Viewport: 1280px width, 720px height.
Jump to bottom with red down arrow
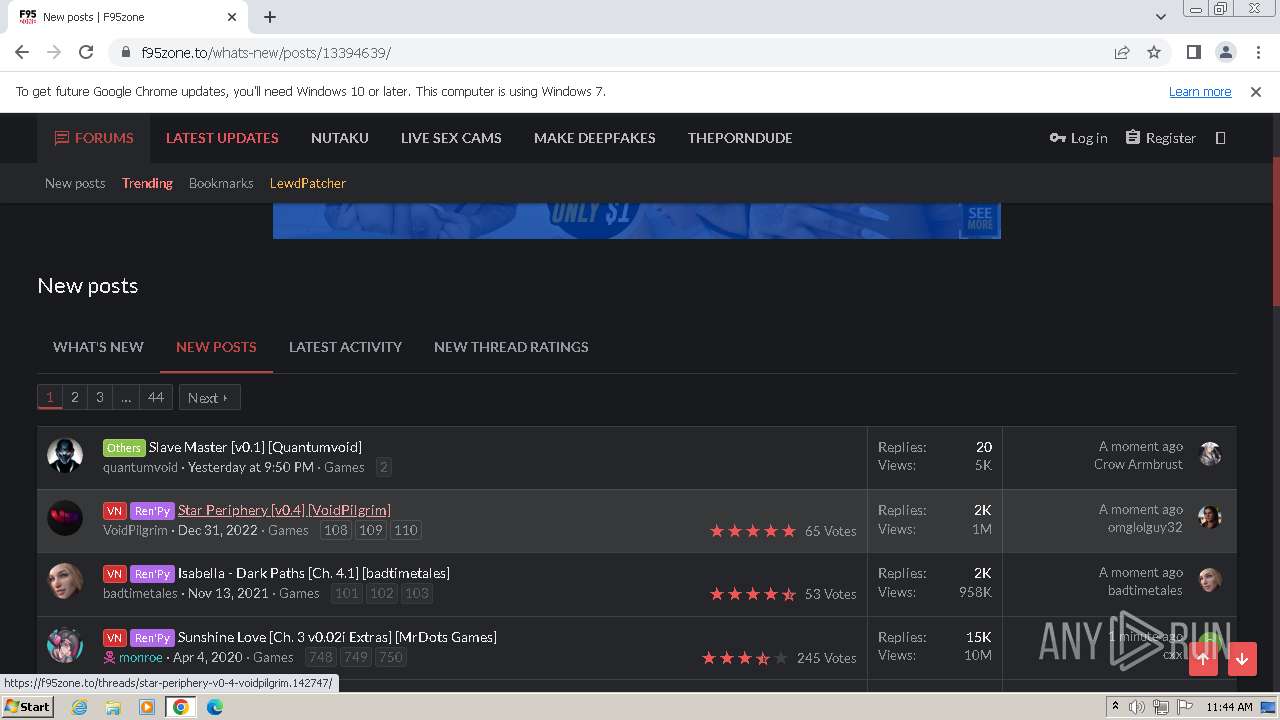pos(1242,658)
